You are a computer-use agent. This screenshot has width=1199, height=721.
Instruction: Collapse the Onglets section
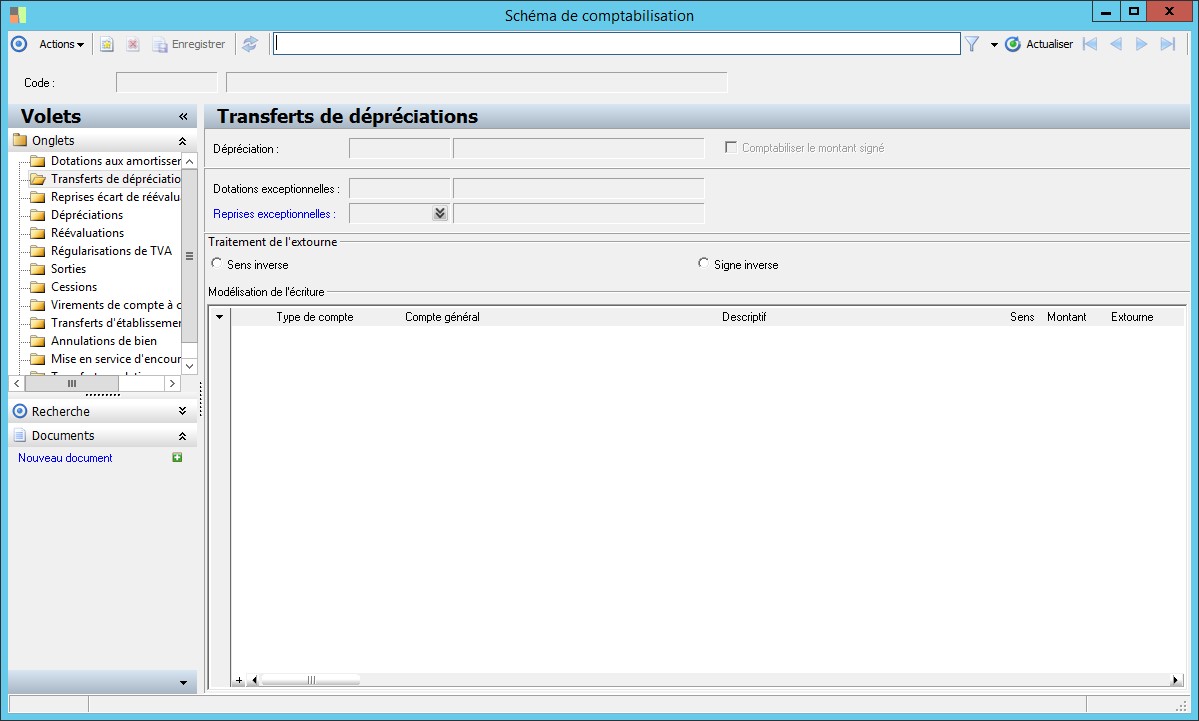tap(183, 141)
